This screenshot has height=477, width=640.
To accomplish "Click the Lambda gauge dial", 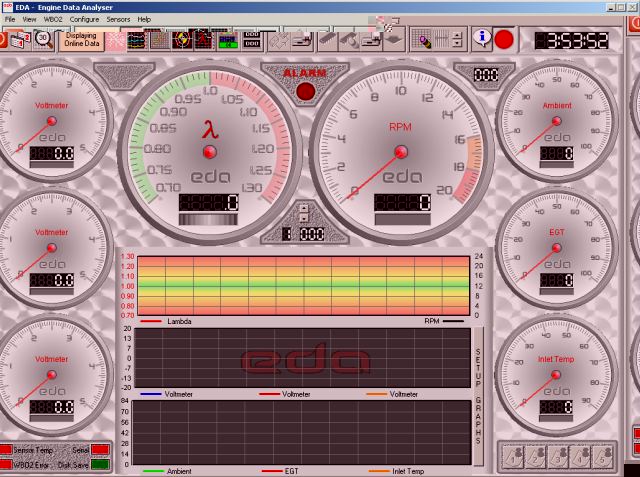I will pyautogui.click(x=209, y=150).
